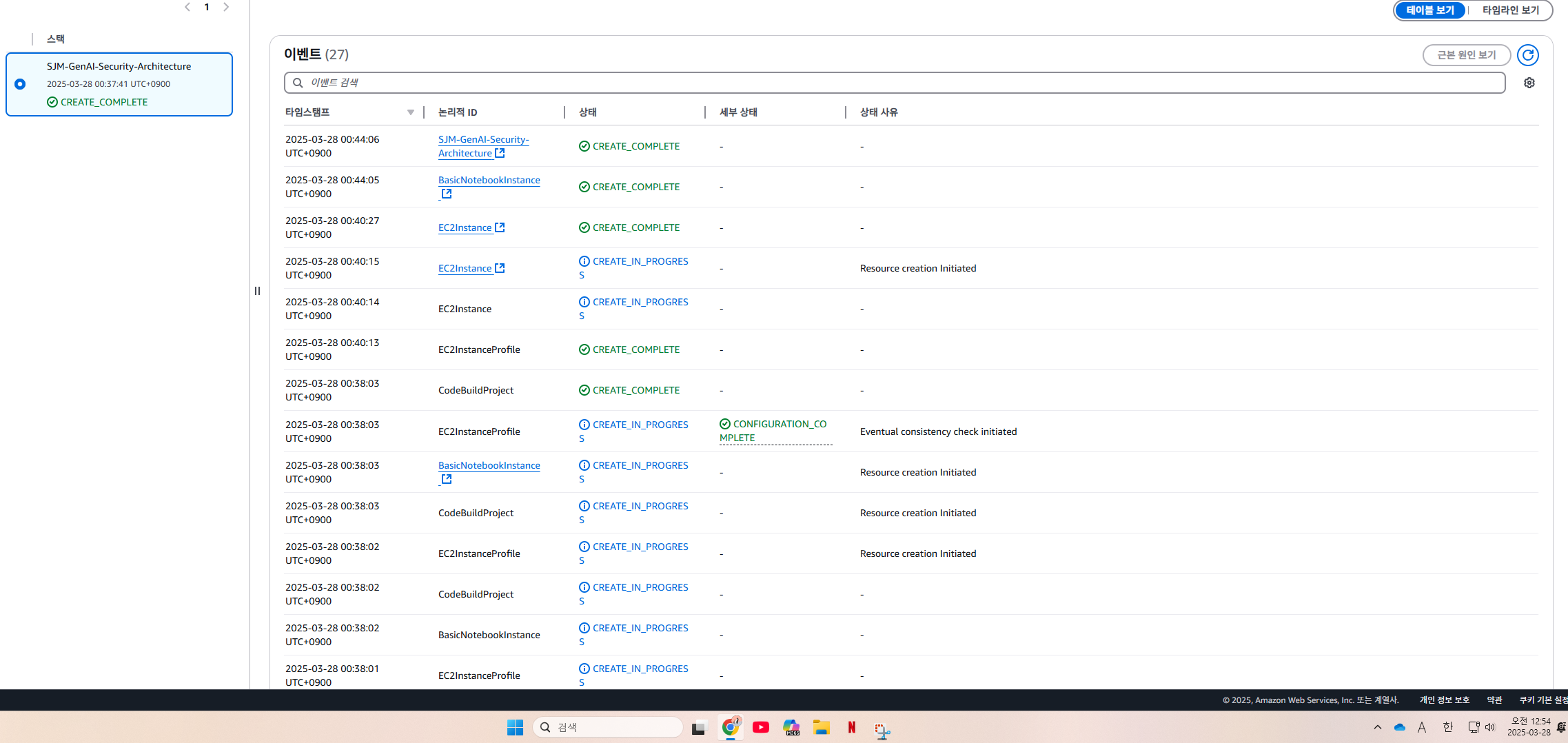Click EC2Instance text at 00:40:14
Viewport: 1568px width, 743px height.
[x=465, y=309]
